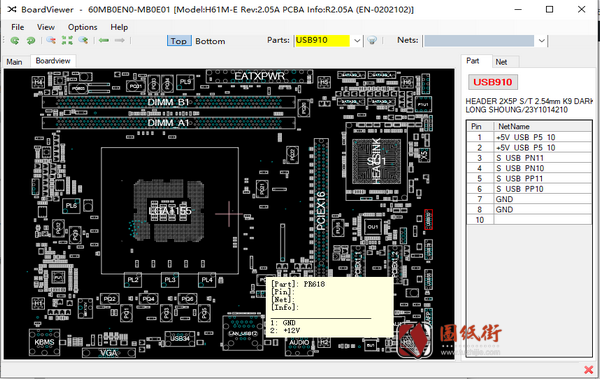
Task: Click the EATXPWR connector on the board
Action: point(259,77)
